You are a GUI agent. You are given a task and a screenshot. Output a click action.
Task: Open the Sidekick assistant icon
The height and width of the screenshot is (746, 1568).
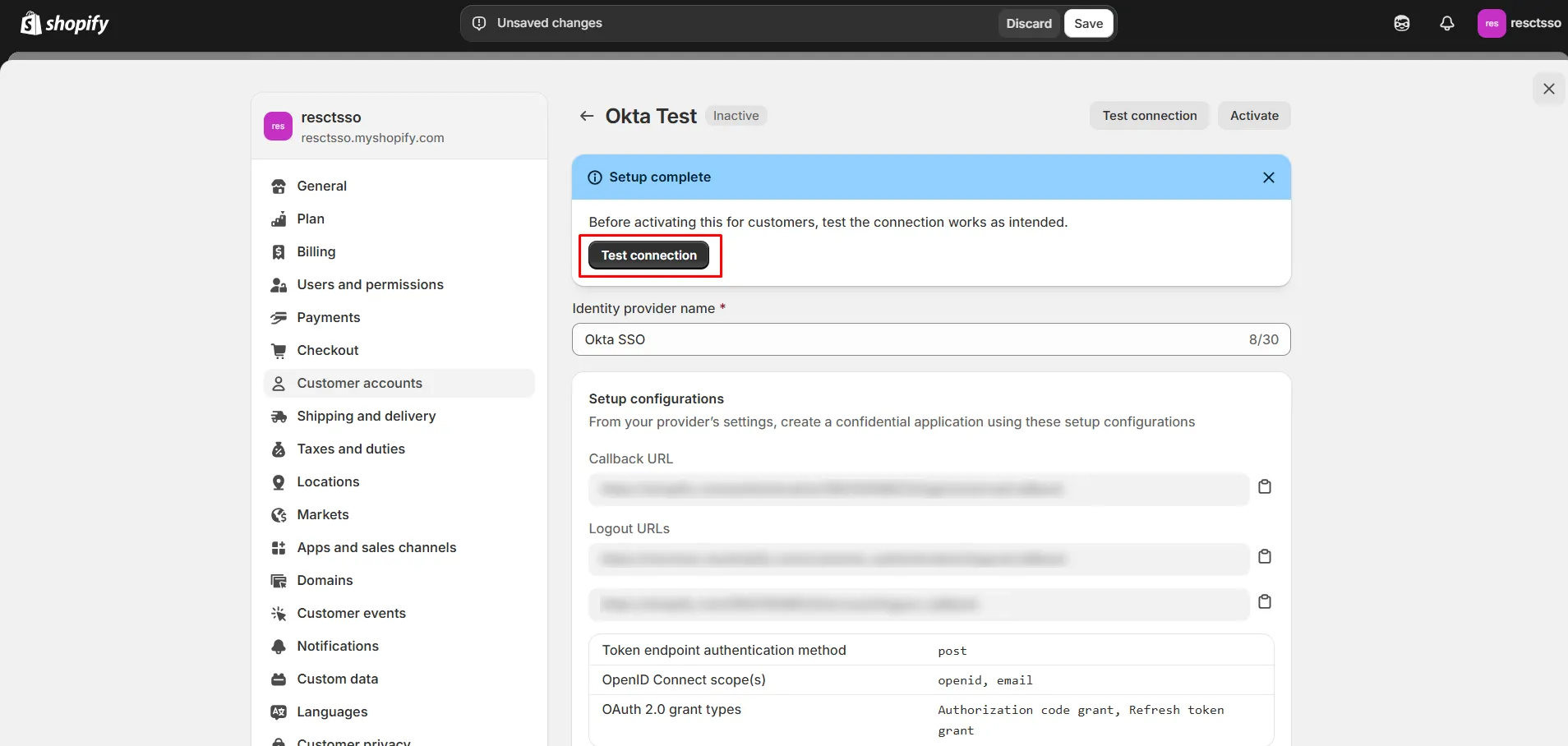1402,23
